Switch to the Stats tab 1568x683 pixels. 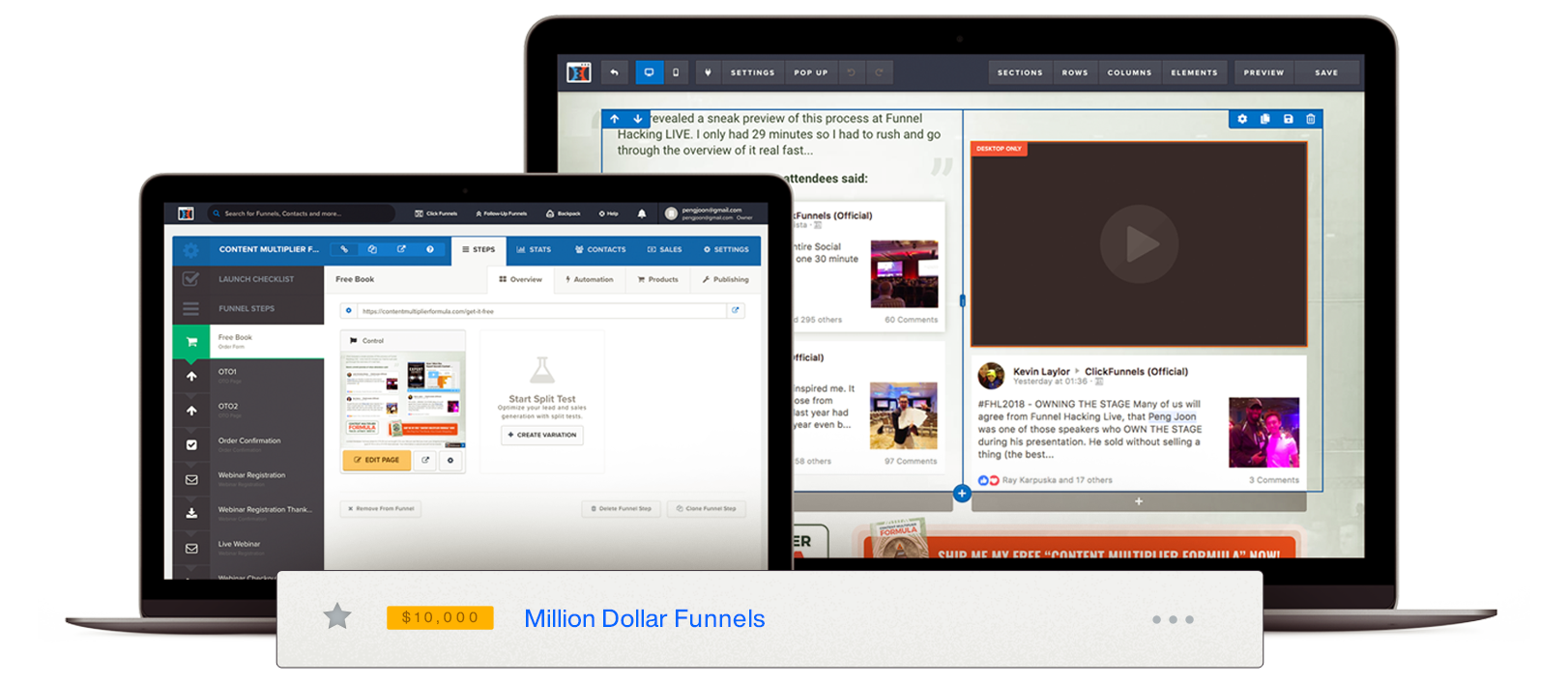(x=534, y=249)
